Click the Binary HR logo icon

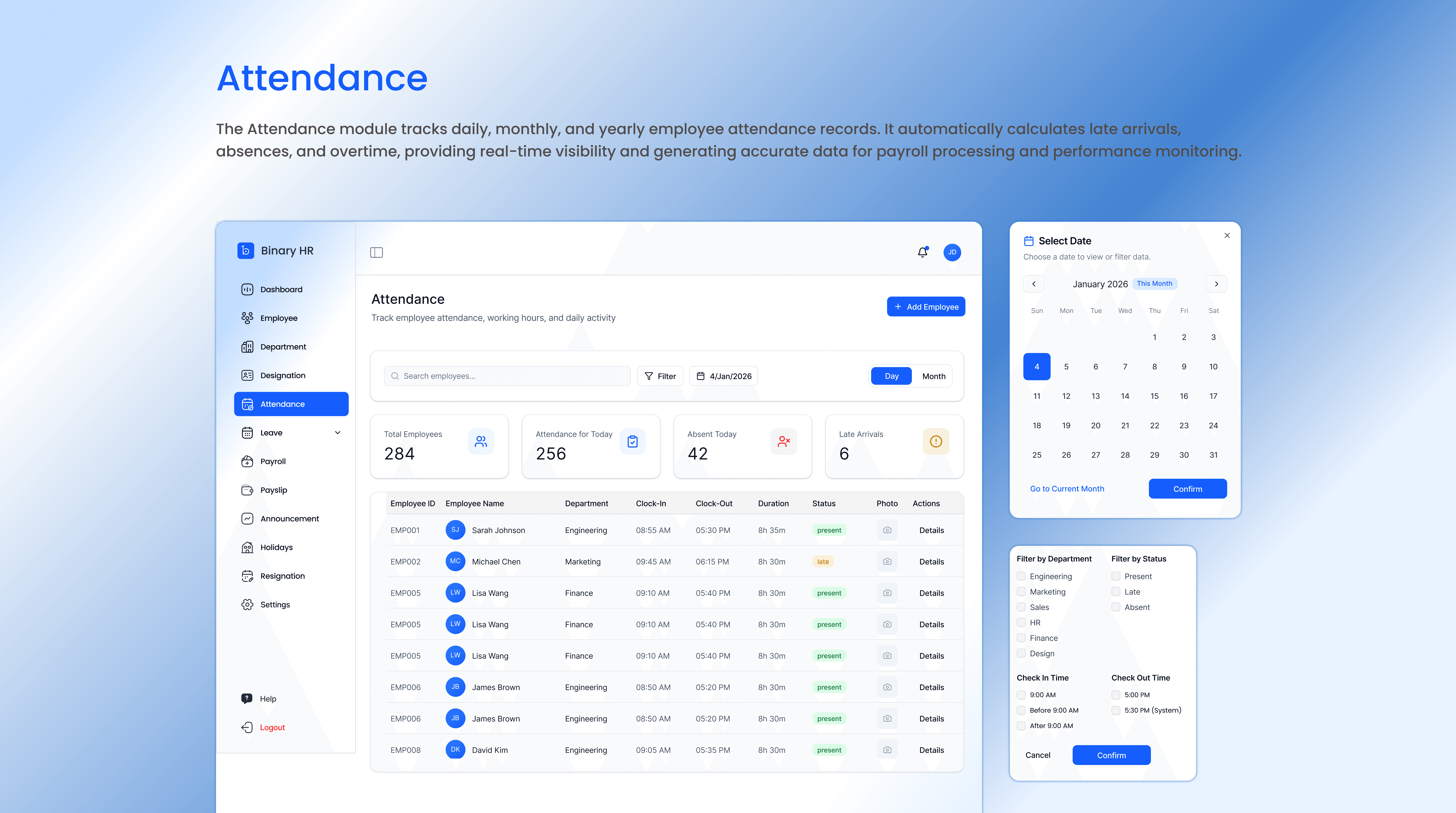coord(245,251)
